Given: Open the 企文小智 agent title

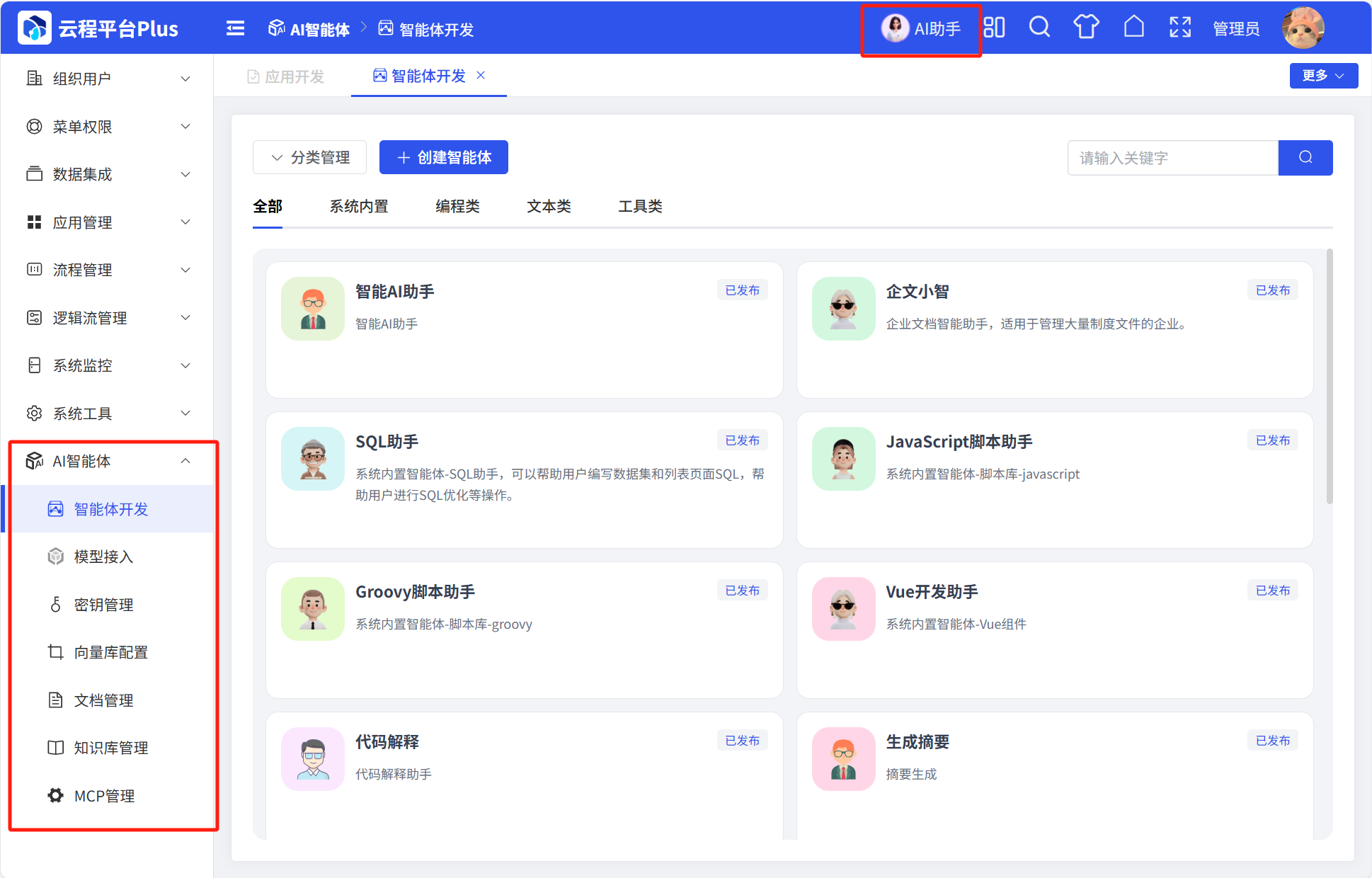Looking at the screenshot, I should [917, 292].
